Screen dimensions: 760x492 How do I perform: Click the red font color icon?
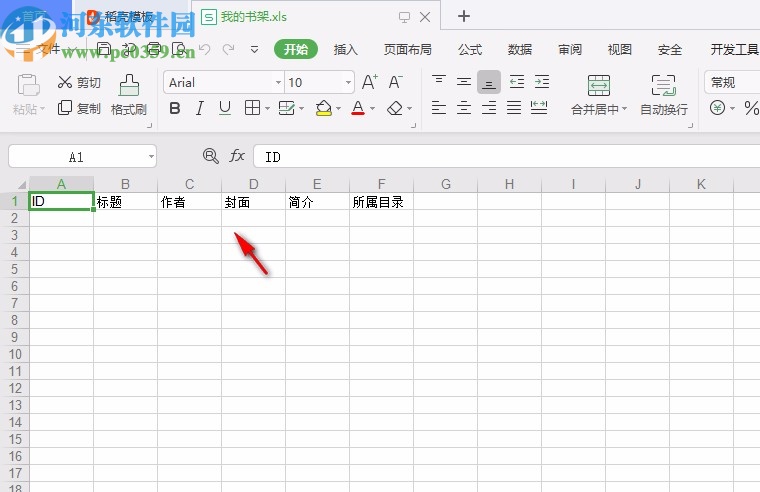(358, 108)
